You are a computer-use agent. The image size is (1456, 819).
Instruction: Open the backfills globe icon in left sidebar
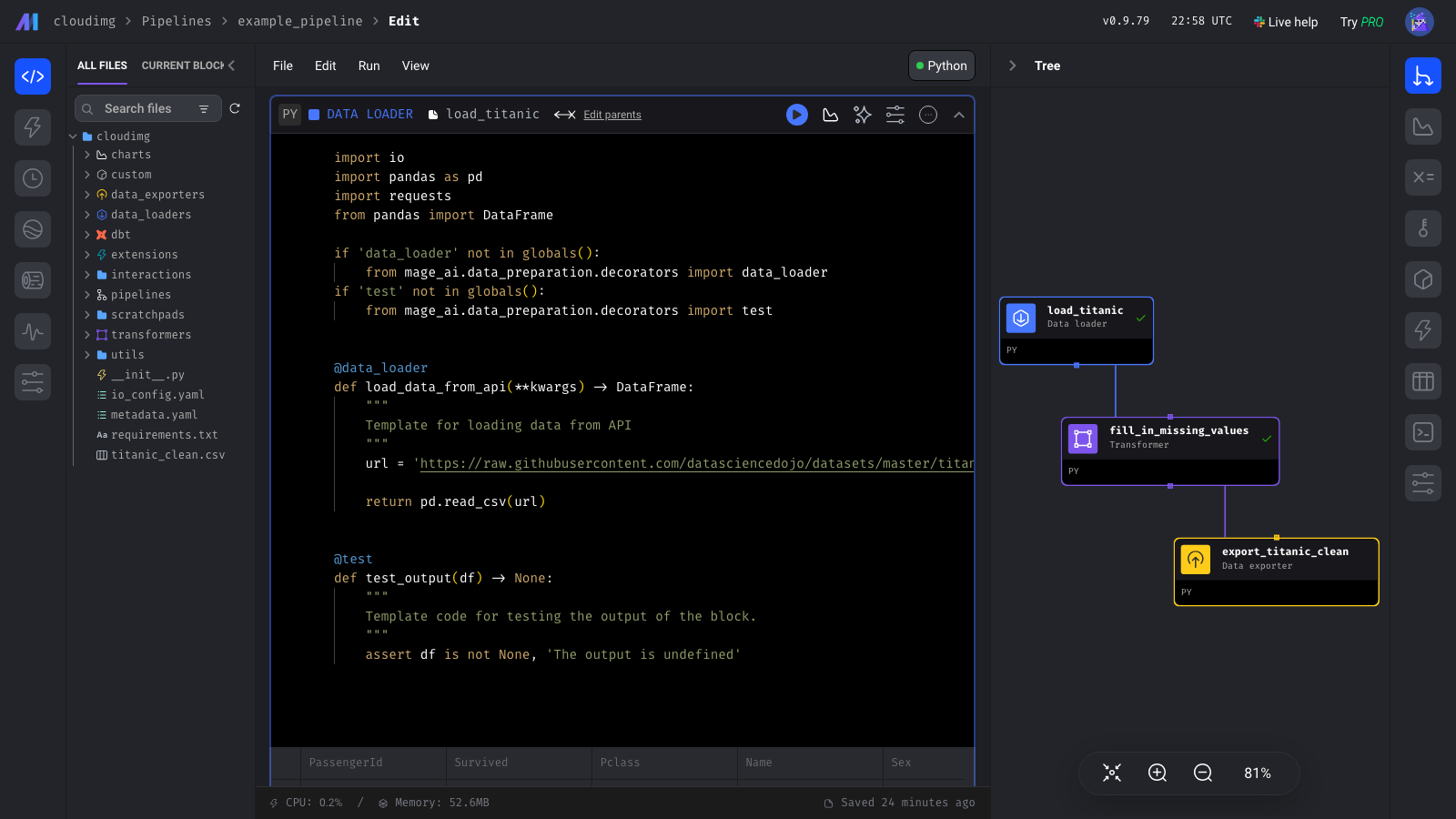[x=33, y=229]
